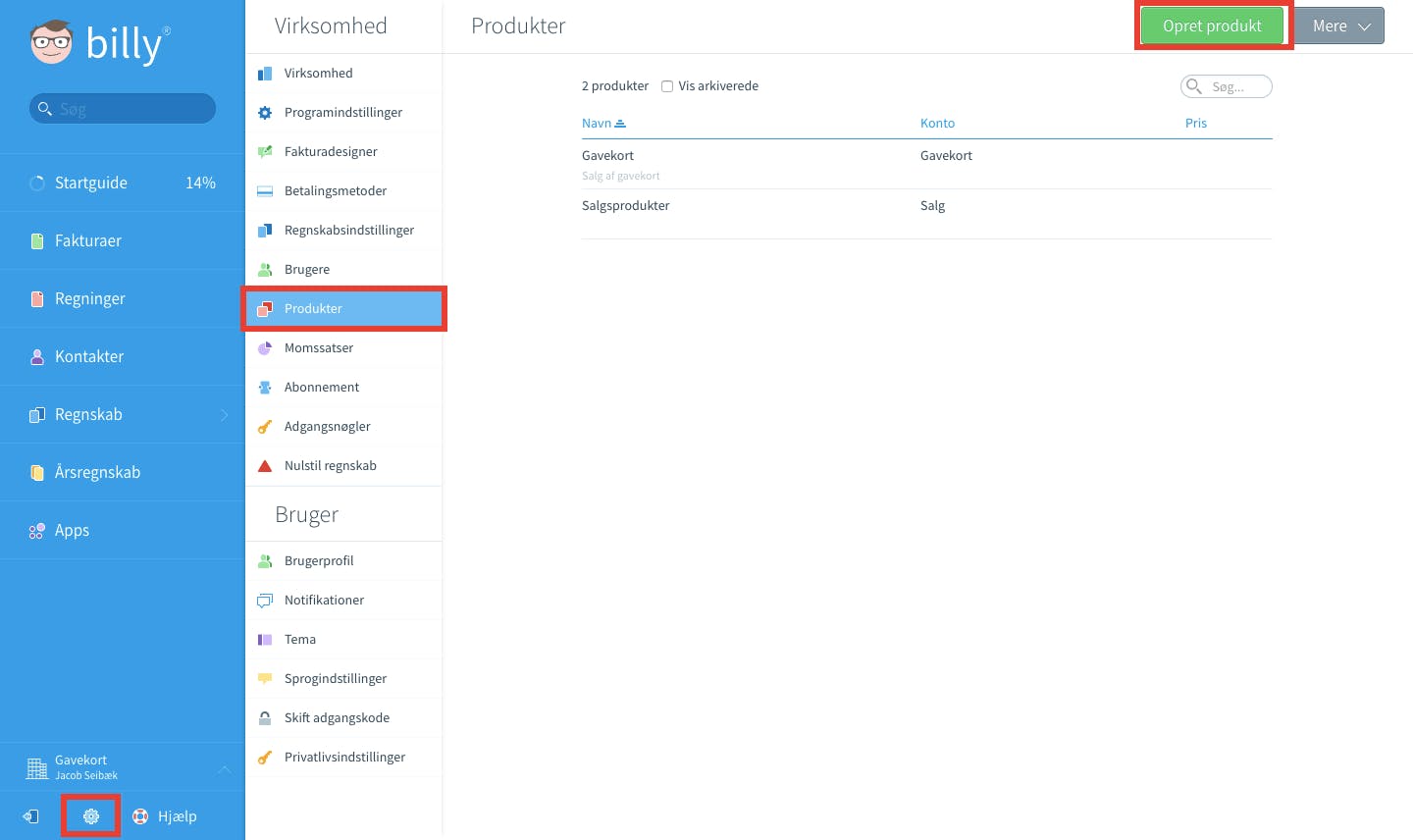
Task: Click the product list Søg... field
Action: (x=1227, y=86)
